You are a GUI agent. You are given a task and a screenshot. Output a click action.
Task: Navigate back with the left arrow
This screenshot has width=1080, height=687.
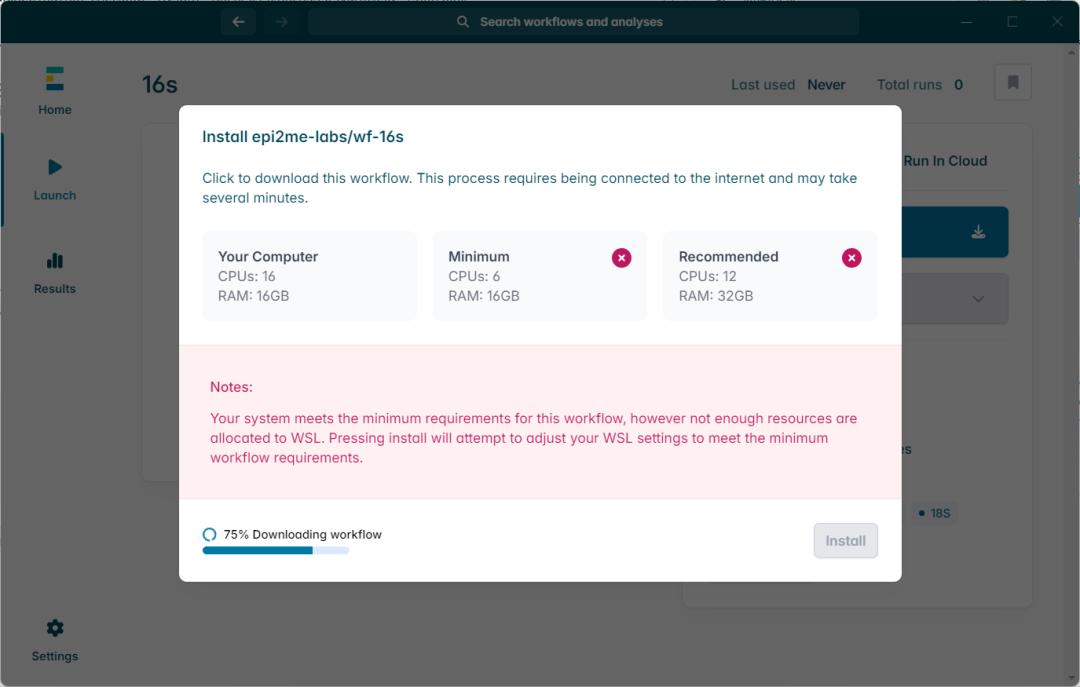click(x=238, y=22)
